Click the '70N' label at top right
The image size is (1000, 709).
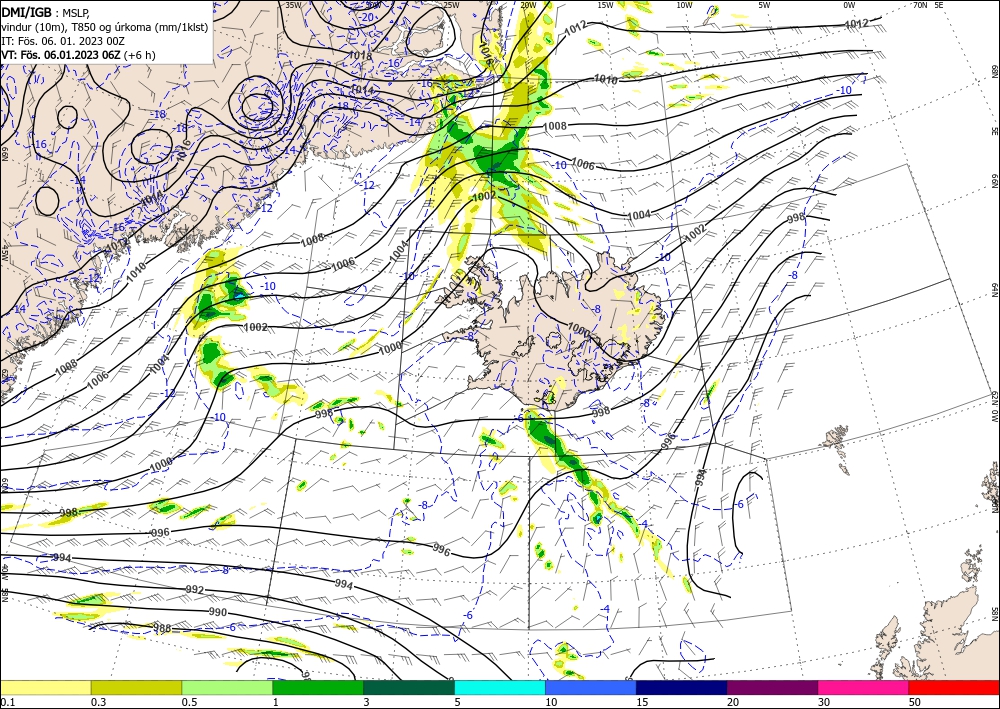(920, 5)
